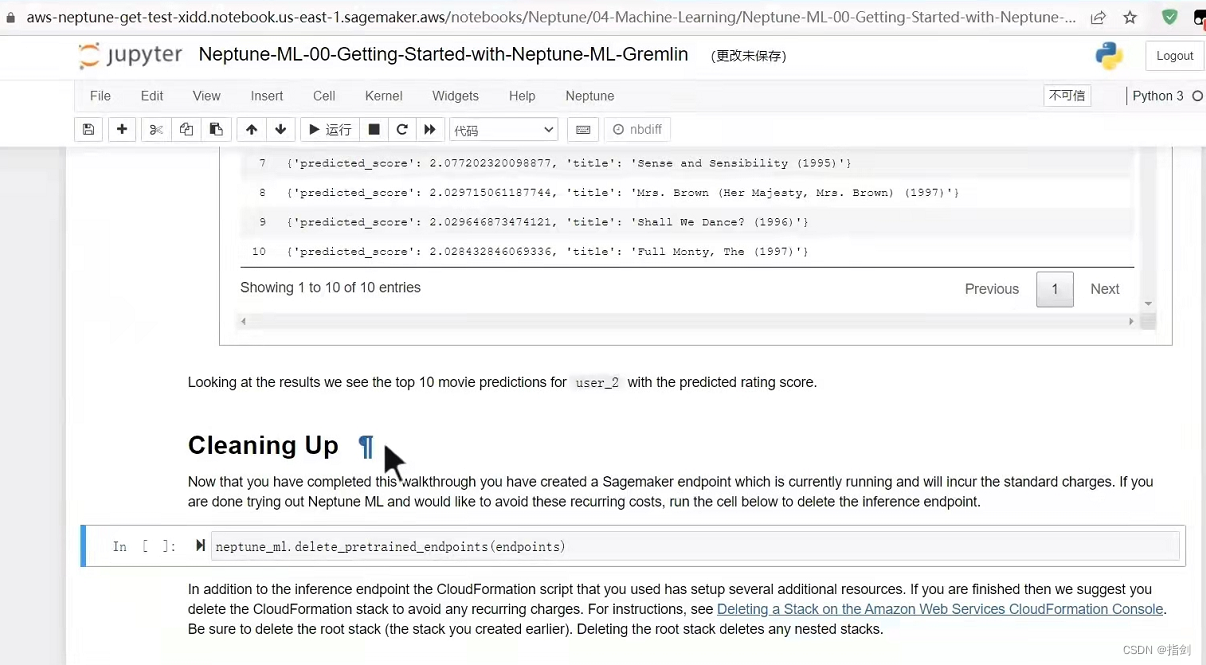Save and checkpoint the notebook
1206x665 pixels.
pos(89,129)
